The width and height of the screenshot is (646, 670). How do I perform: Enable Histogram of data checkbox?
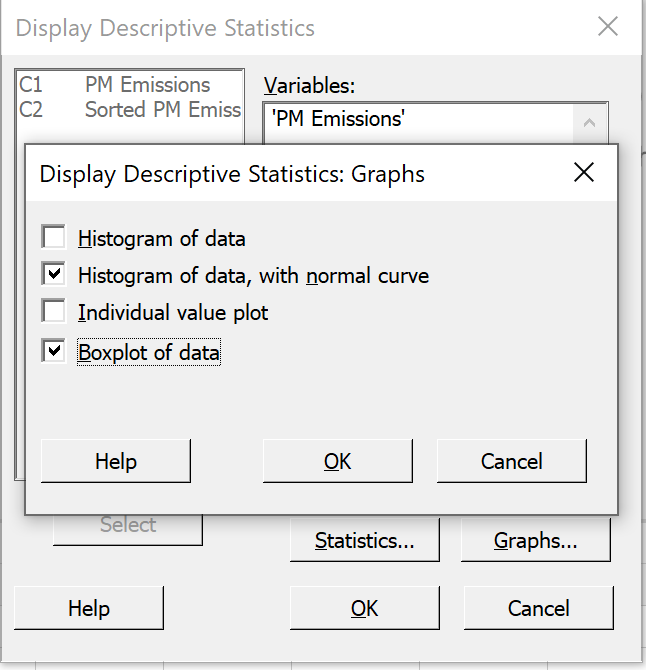[x=53, y=236]
